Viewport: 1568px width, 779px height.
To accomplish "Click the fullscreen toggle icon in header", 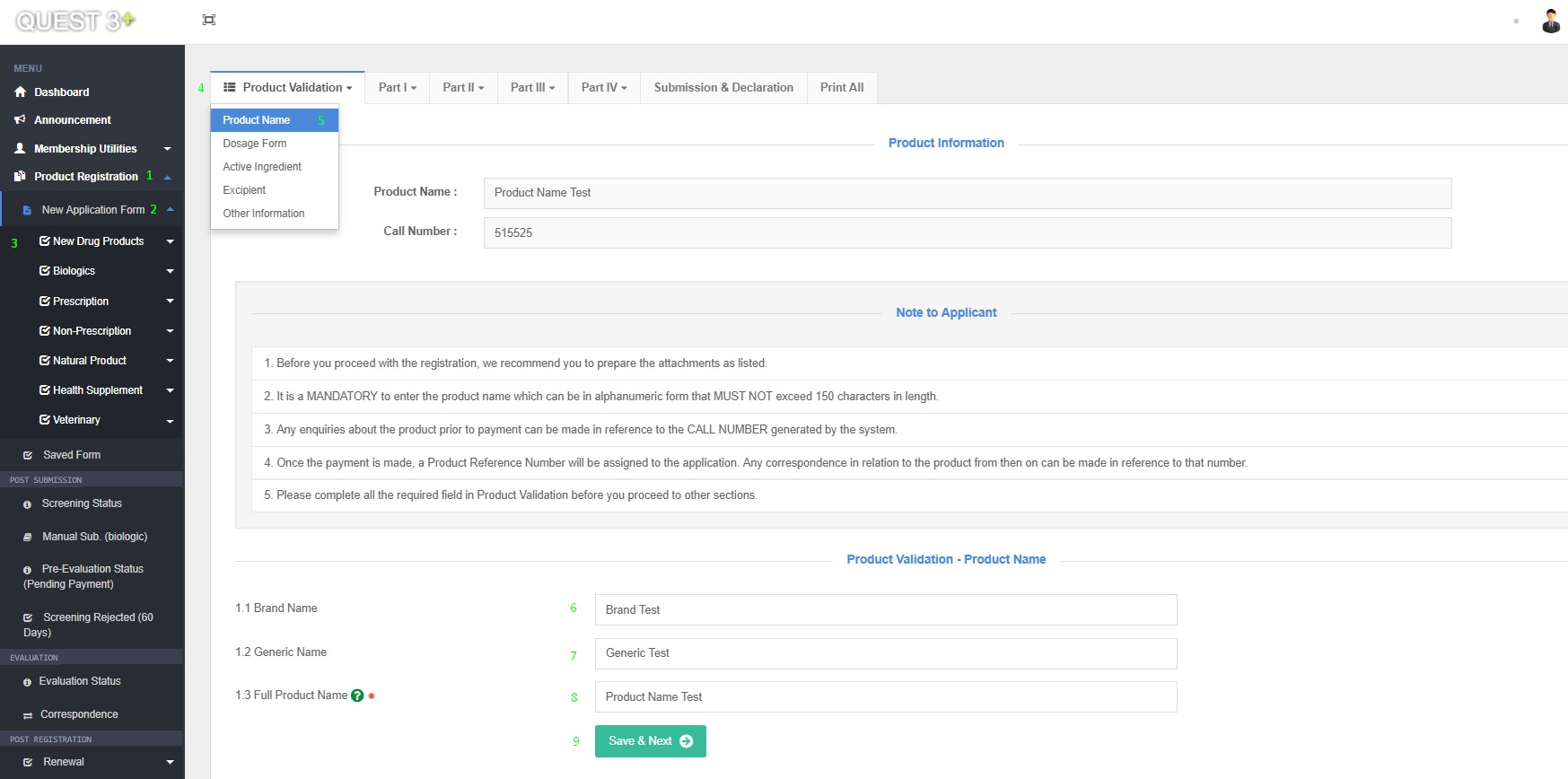I will click(x=209, y=20).
